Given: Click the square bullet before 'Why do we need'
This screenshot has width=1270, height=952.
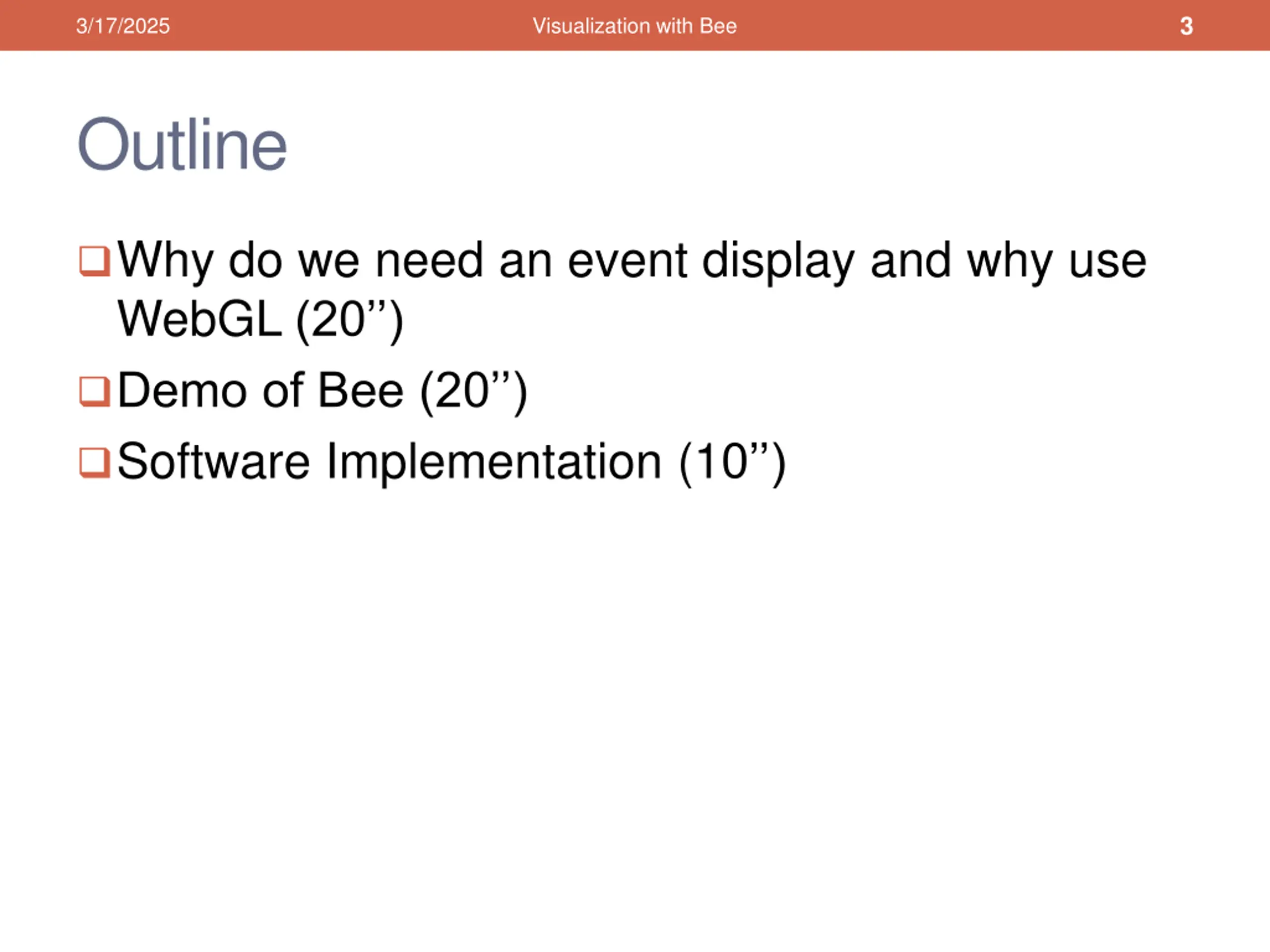Looking at the screenshot, I should 94,261.
